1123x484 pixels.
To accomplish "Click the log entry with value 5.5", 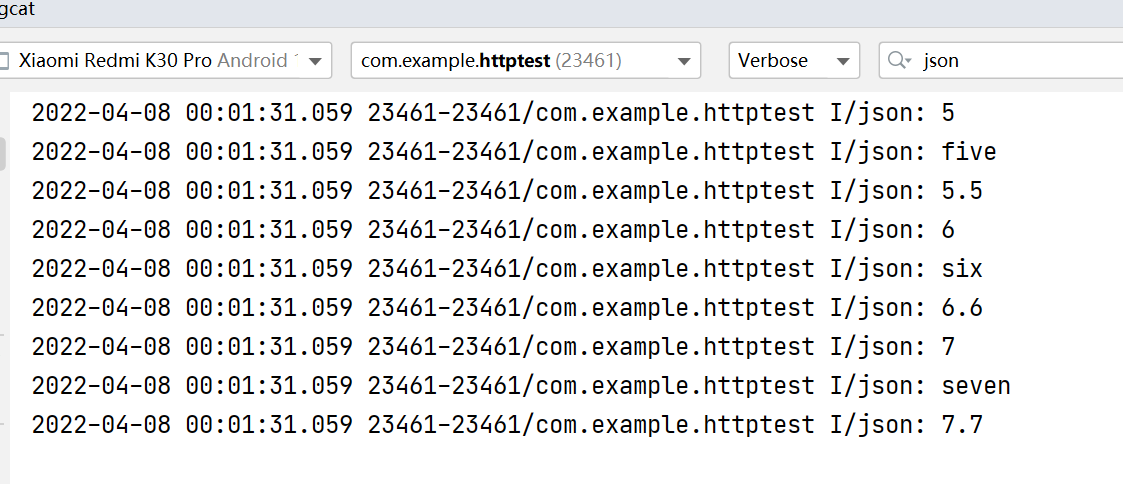I will (507, 190).
